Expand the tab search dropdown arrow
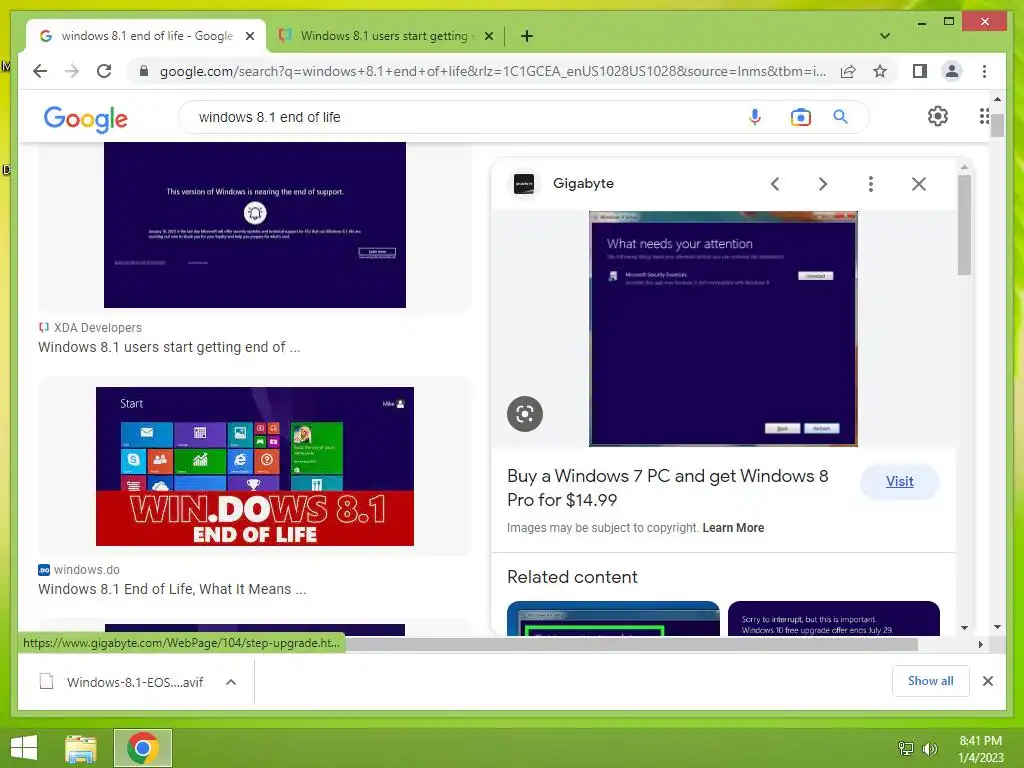The image size is (1024, 768). click(885, 36)
